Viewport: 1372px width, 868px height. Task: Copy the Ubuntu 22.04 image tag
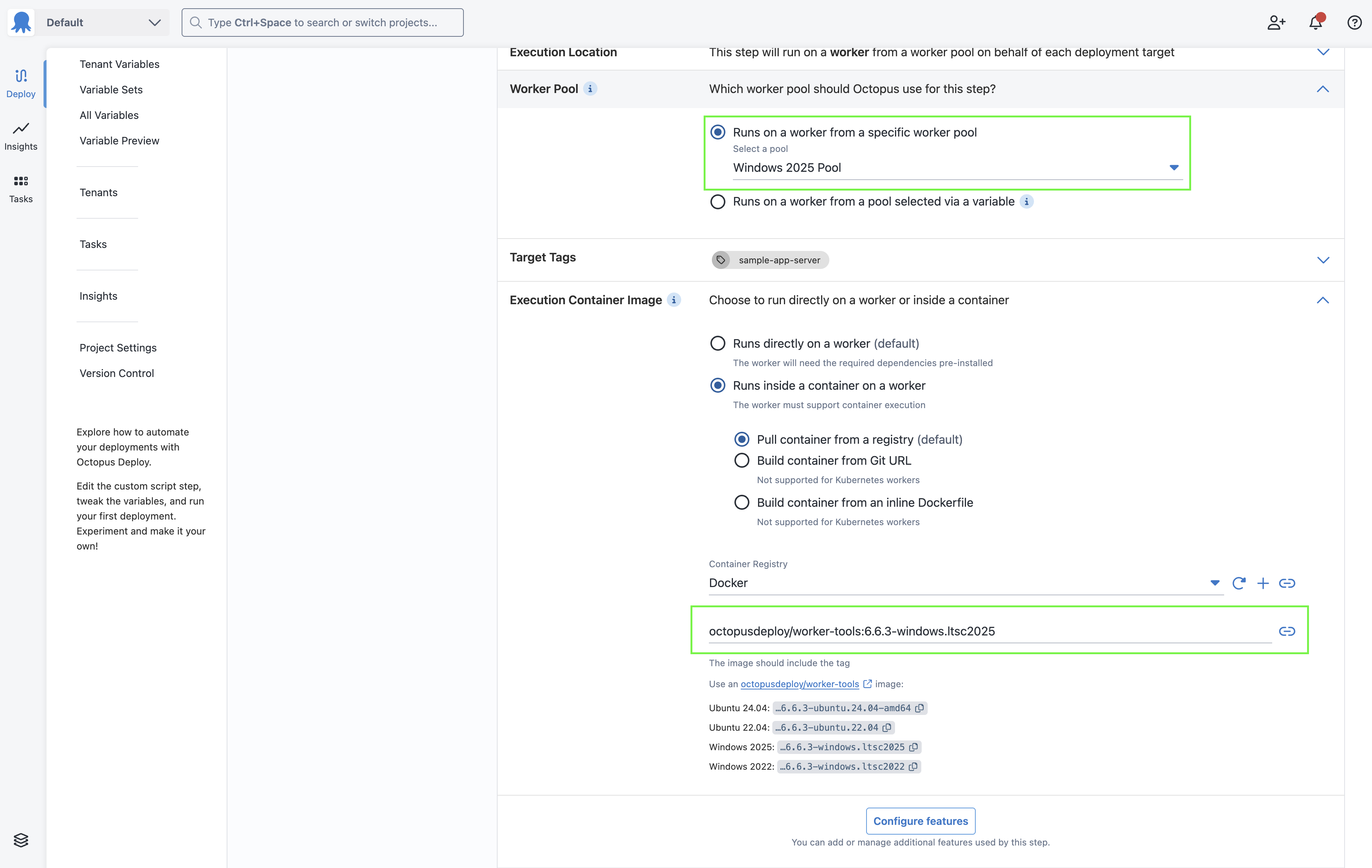[887, 727]
